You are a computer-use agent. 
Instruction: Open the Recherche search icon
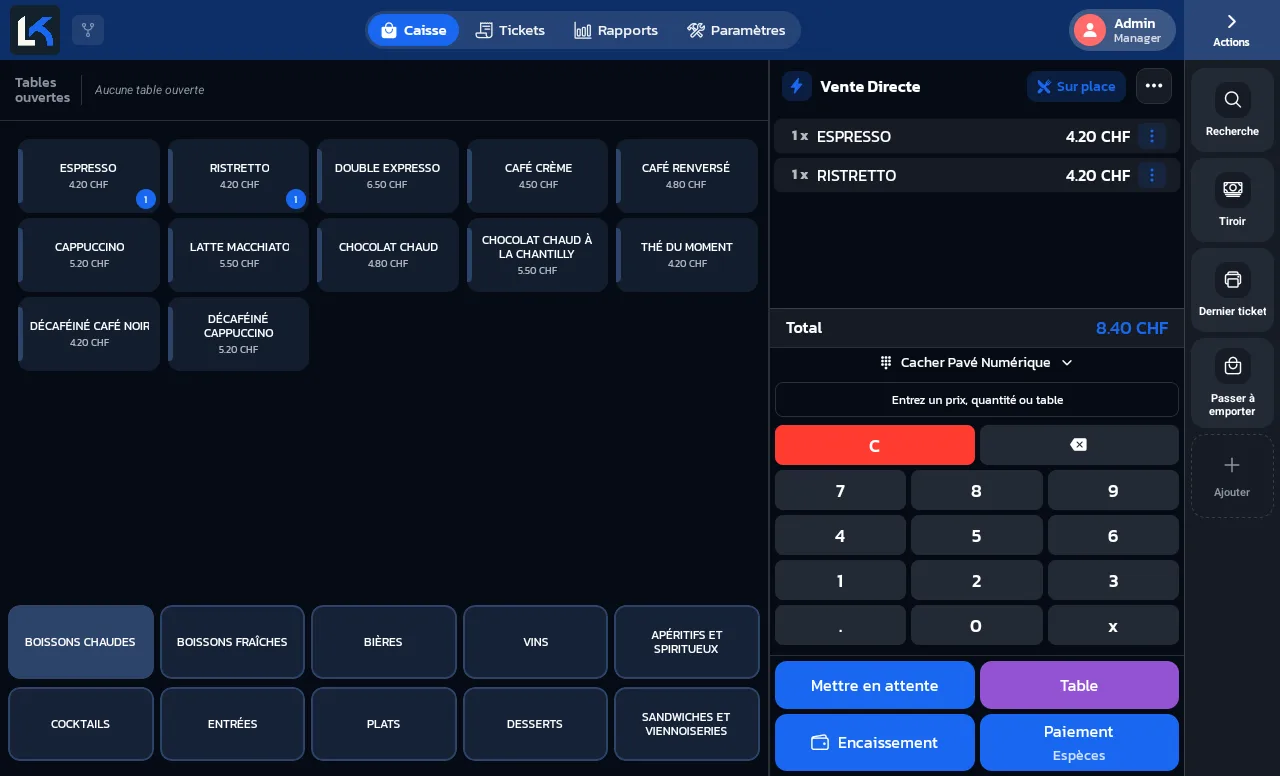click(x=1232, y=100)
